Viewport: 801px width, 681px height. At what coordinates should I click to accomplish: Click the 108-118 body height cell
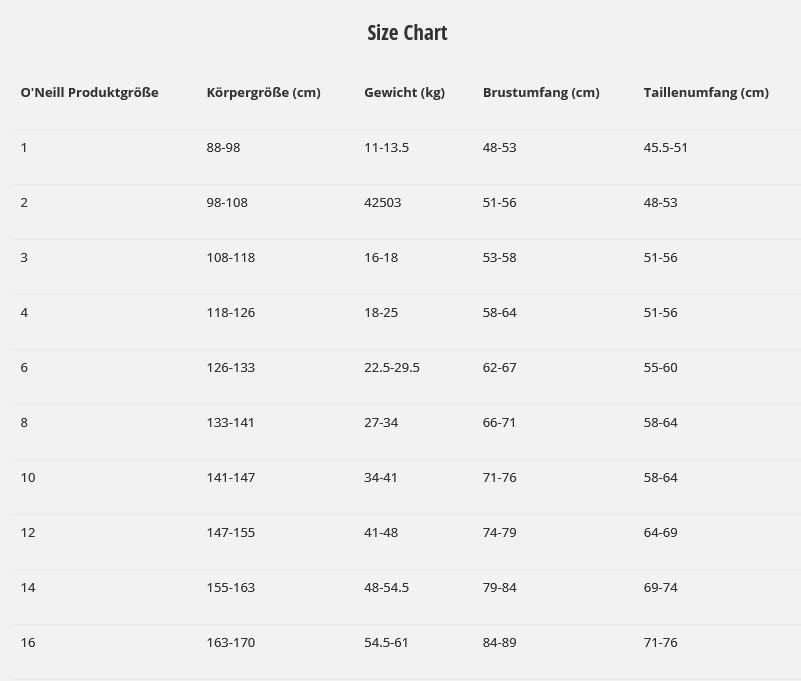(230, 258)
